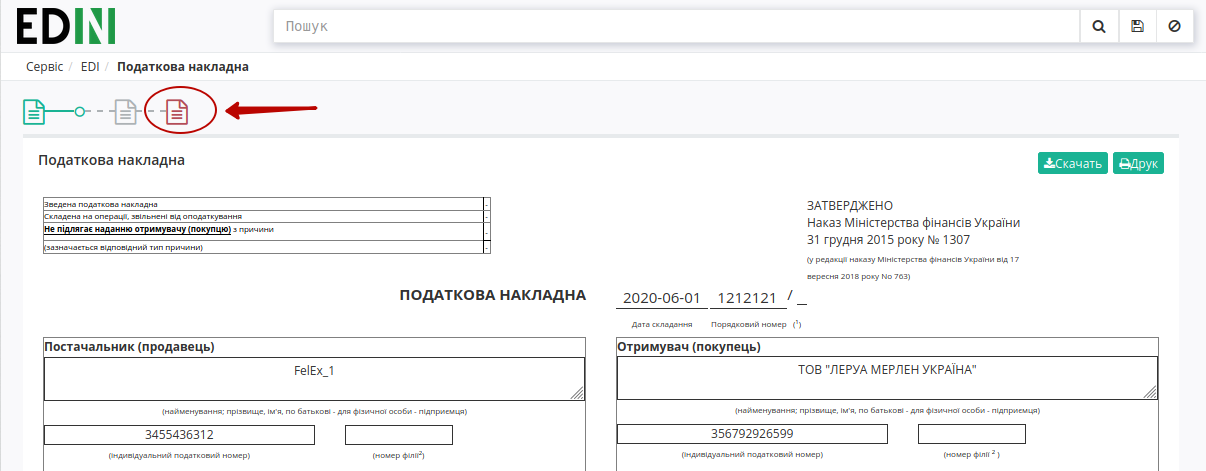The width and height of the screenshot is (1206, 471).
Task: Click the seller name field FelEx_1
Action: coord(314,379)
